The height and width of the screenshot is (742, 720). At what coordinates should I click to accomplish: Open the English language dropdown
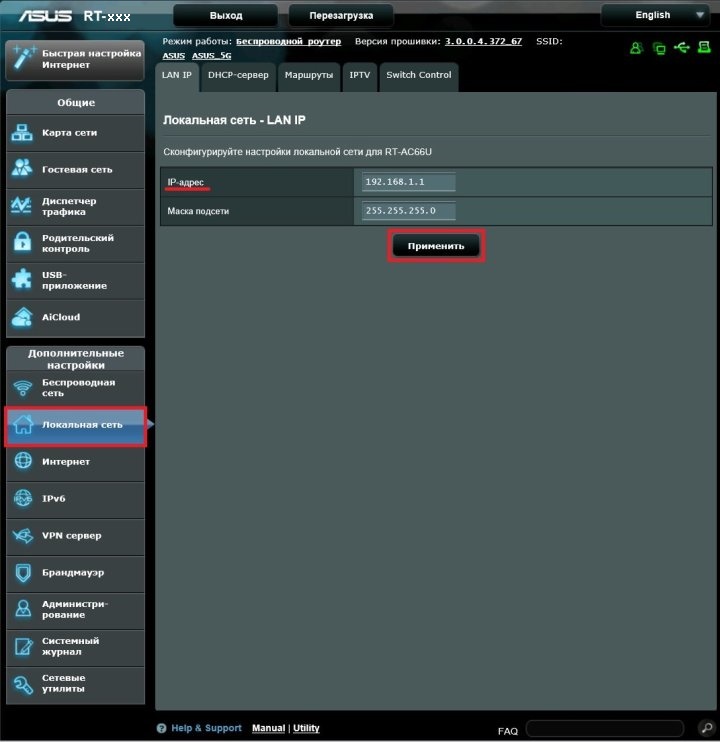pyautogui.click(x=659, y=15)
